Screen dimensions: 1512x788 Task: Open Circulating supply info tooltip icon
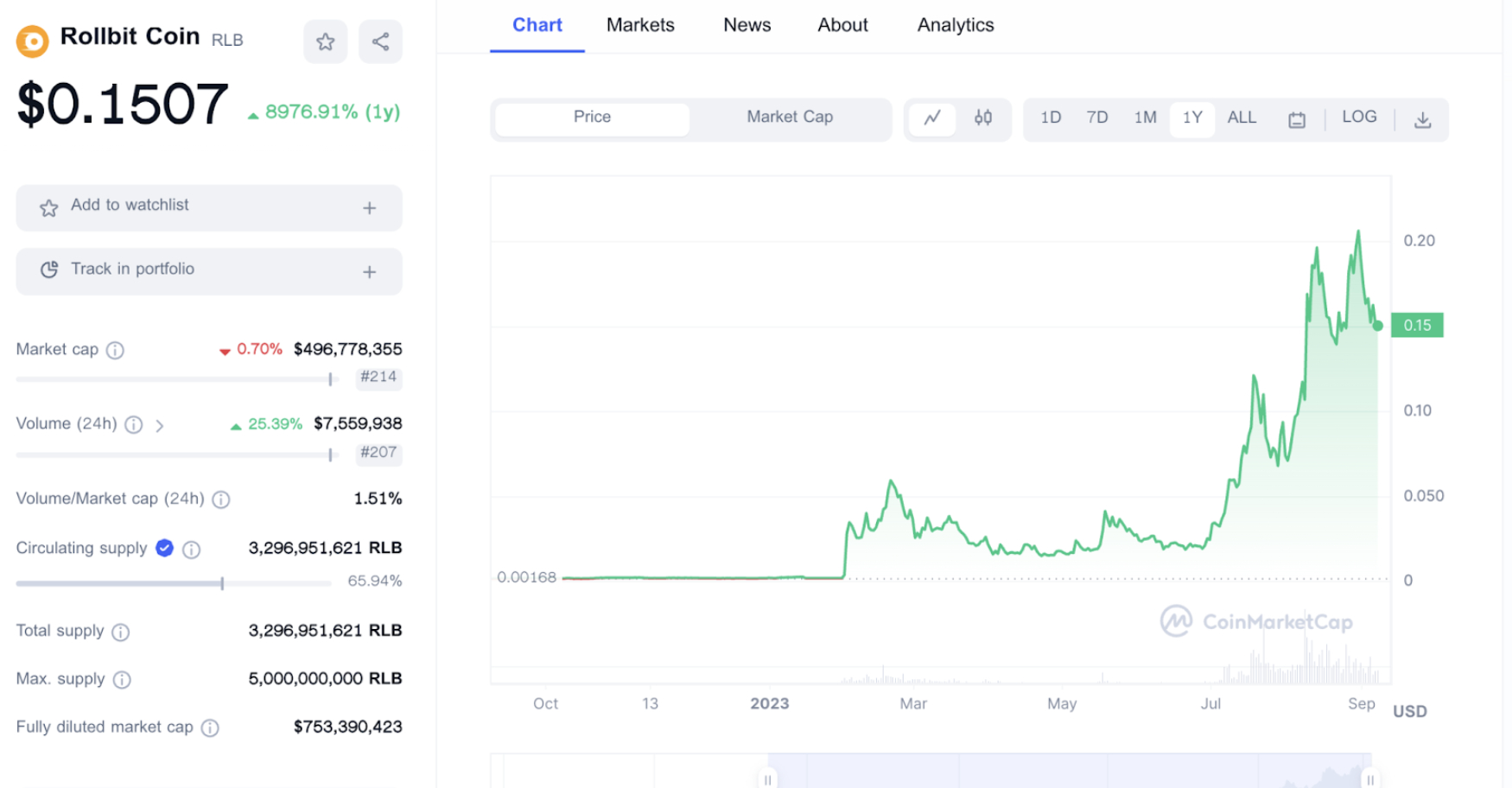coord(192,550)
